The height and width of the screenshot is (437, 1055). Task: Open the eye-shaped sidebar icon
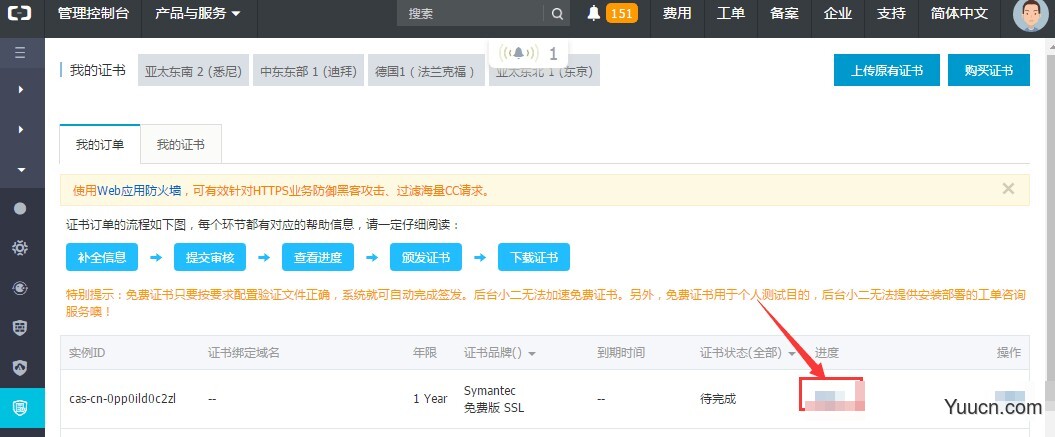20,288
